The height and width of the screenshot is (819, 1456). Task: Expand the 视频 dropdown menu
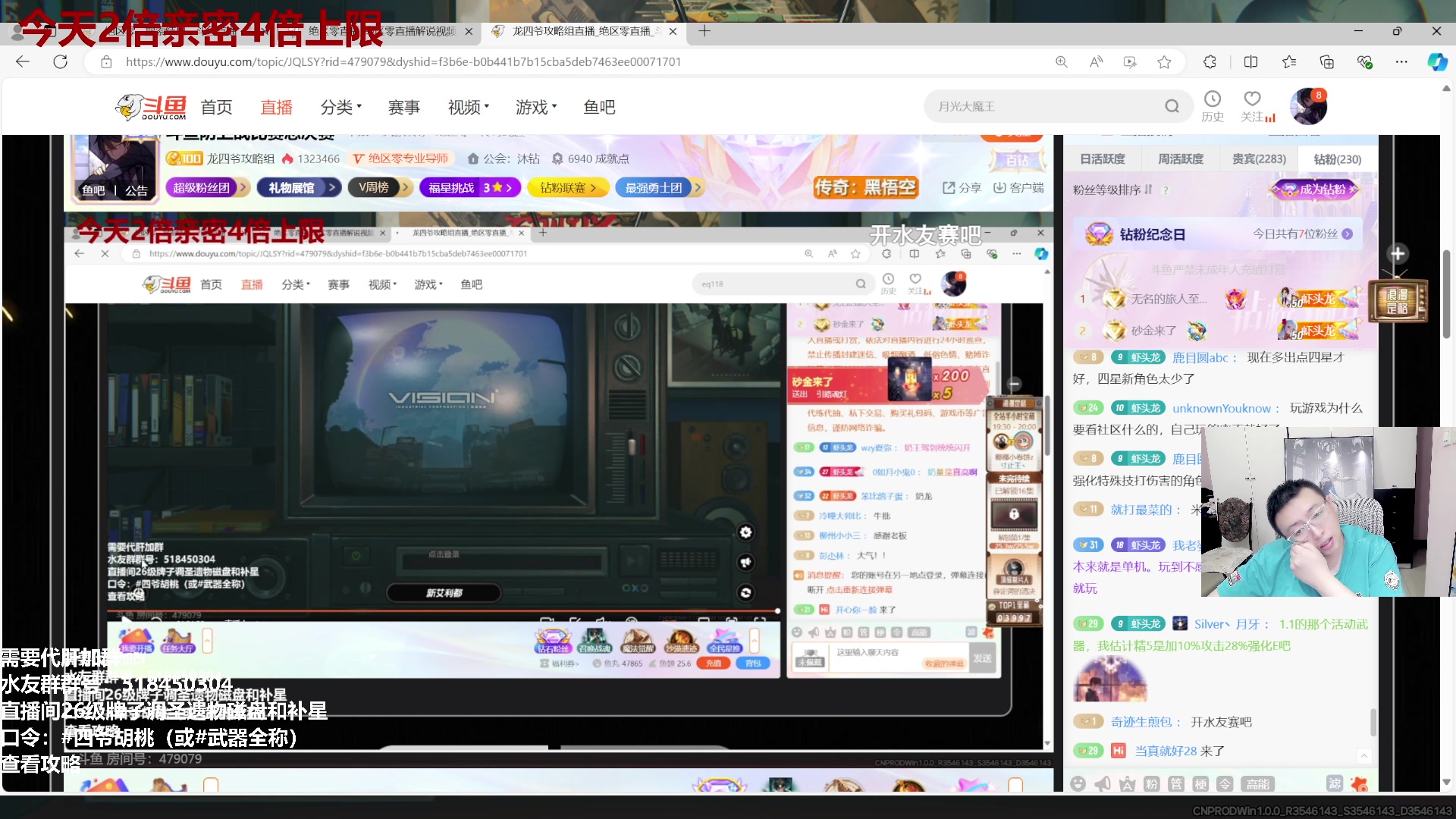tap(469, 107)
